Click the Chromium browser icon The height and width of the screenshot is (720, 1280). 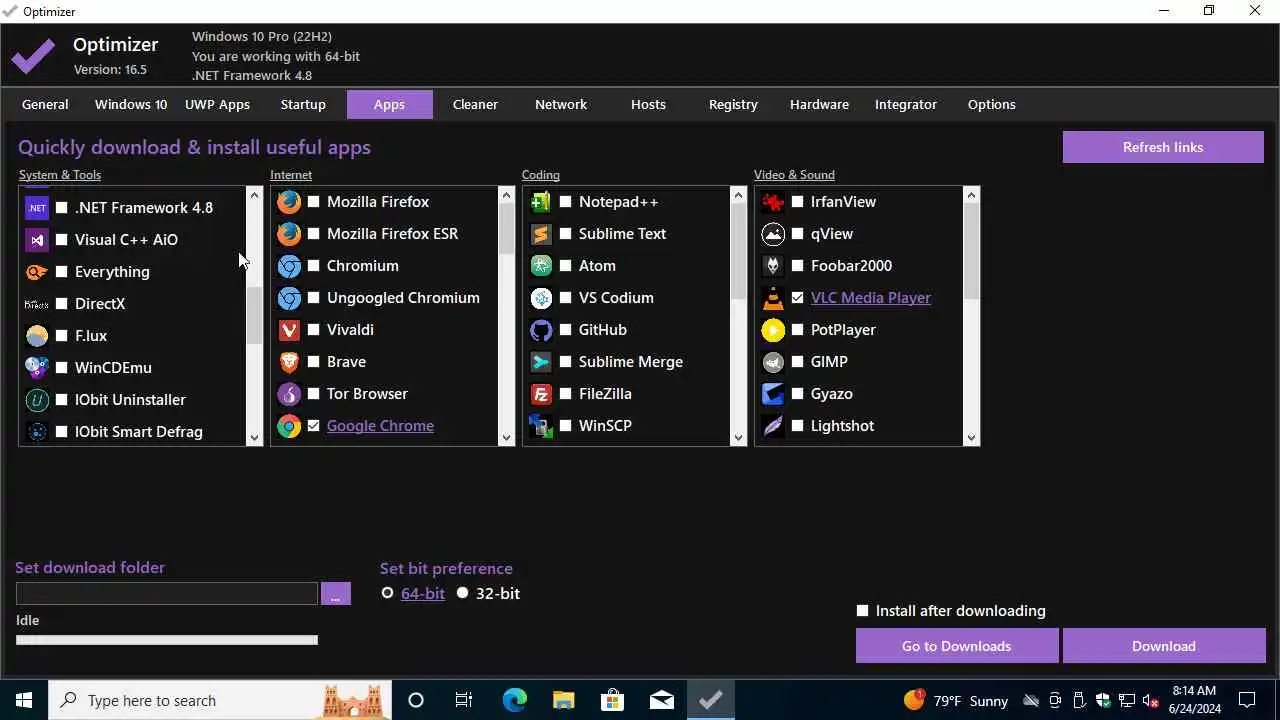point(289,266)
